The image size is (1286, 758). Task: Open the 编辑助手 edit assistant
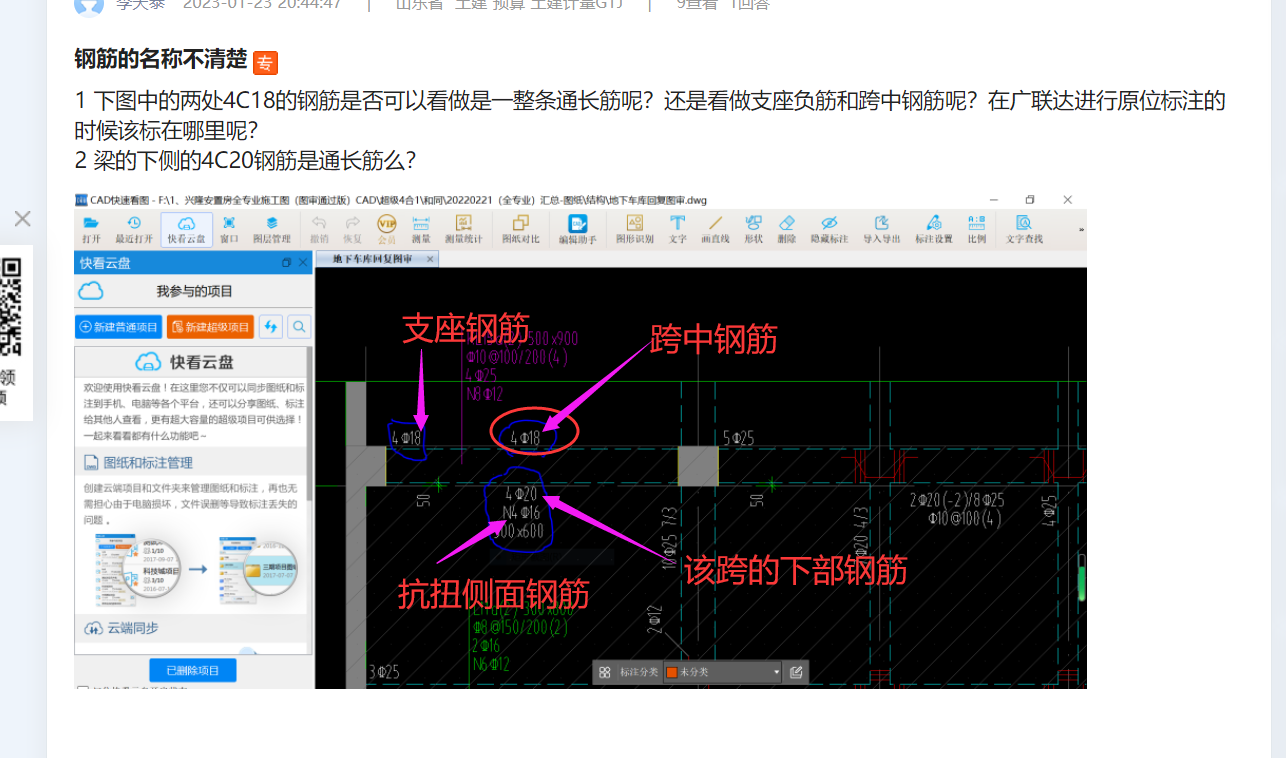point(577,229)
